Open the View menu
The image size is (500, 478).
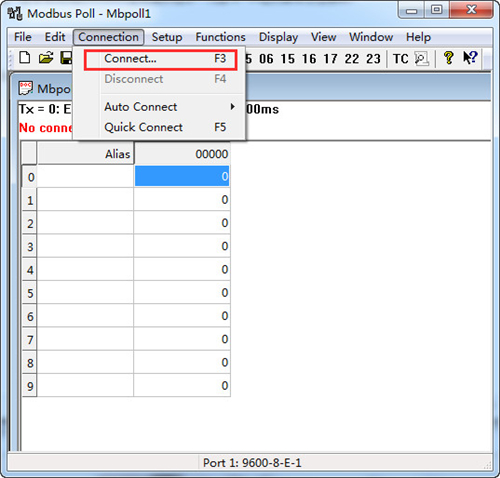(323, 37)
